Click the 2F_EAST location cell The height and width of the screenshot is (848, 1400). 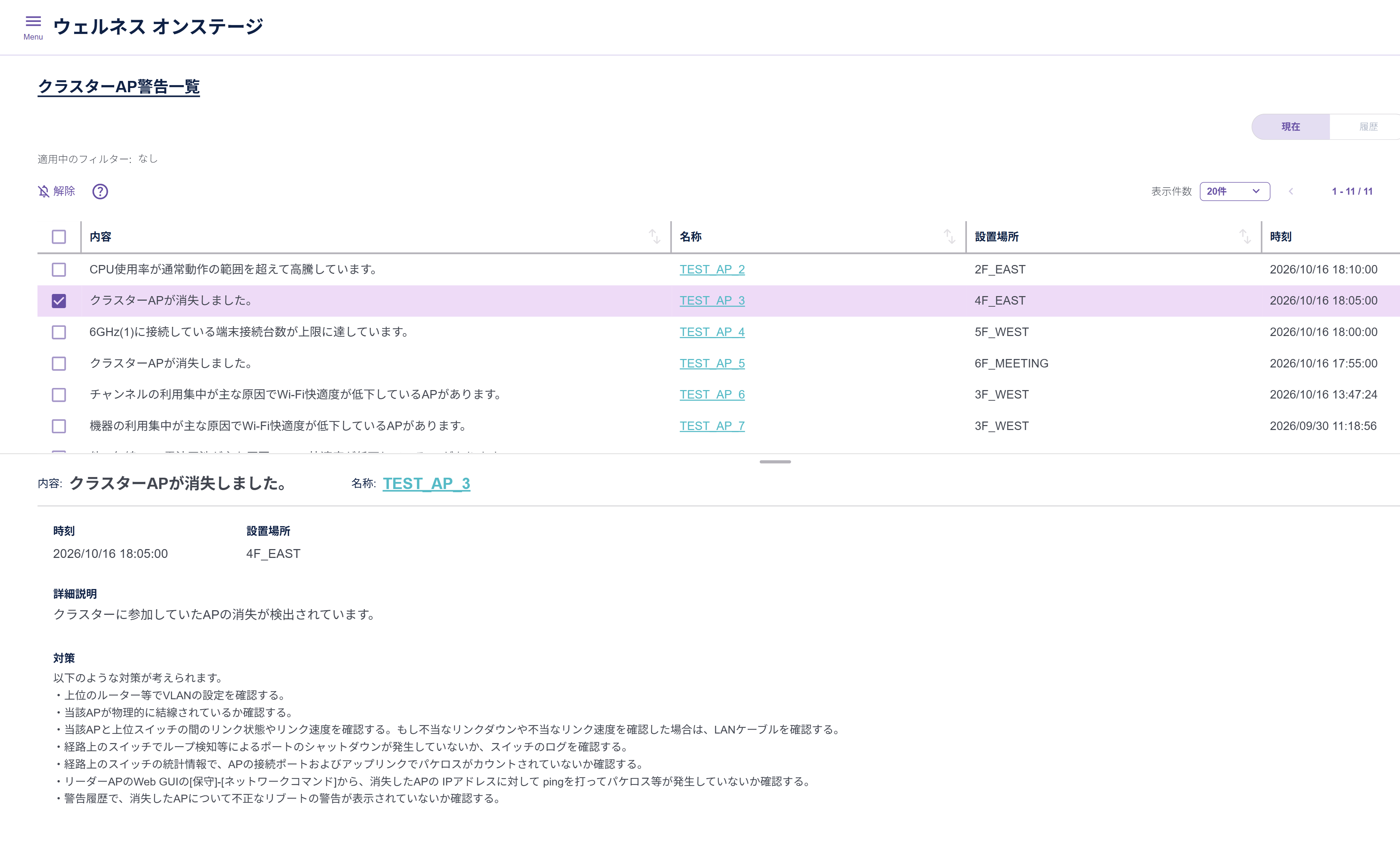point(1000,269)
